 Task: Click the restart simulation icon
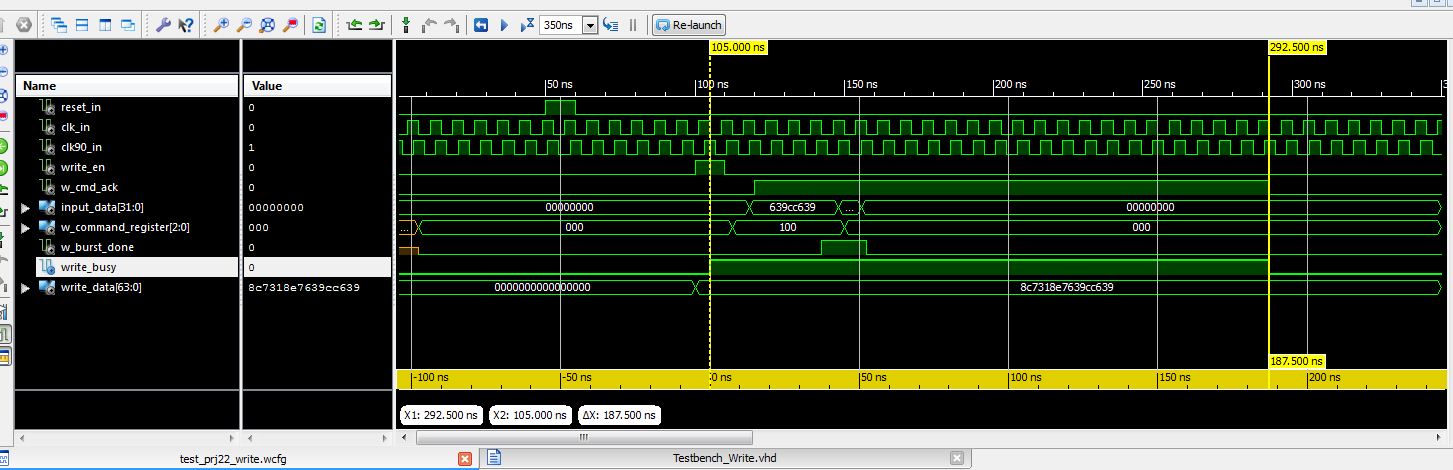[x=480, y=24]
